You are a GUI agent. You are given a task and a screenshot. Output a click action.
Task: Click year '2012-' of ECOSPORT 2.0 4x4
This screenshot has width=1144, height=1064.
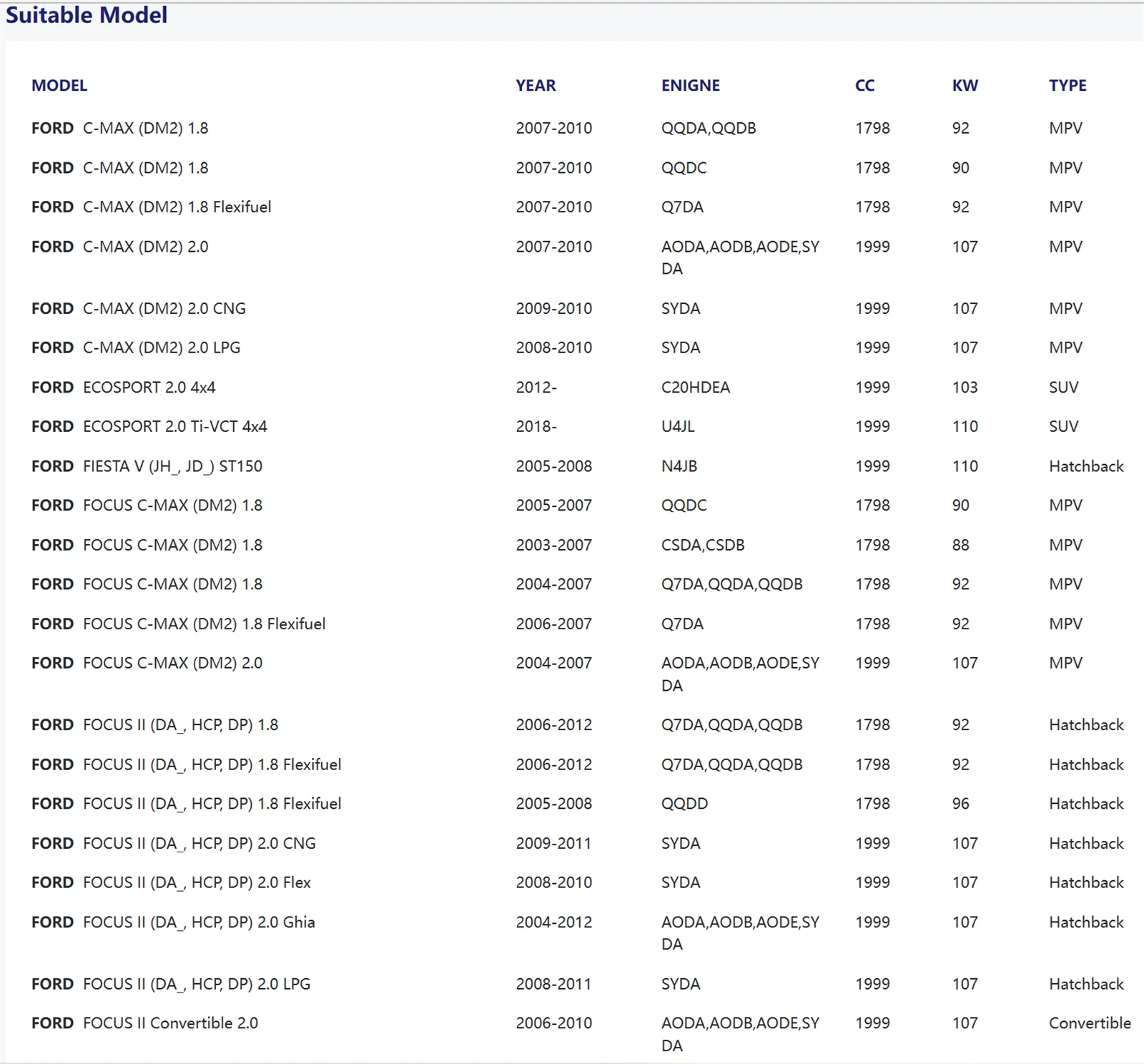pos(536,388)
